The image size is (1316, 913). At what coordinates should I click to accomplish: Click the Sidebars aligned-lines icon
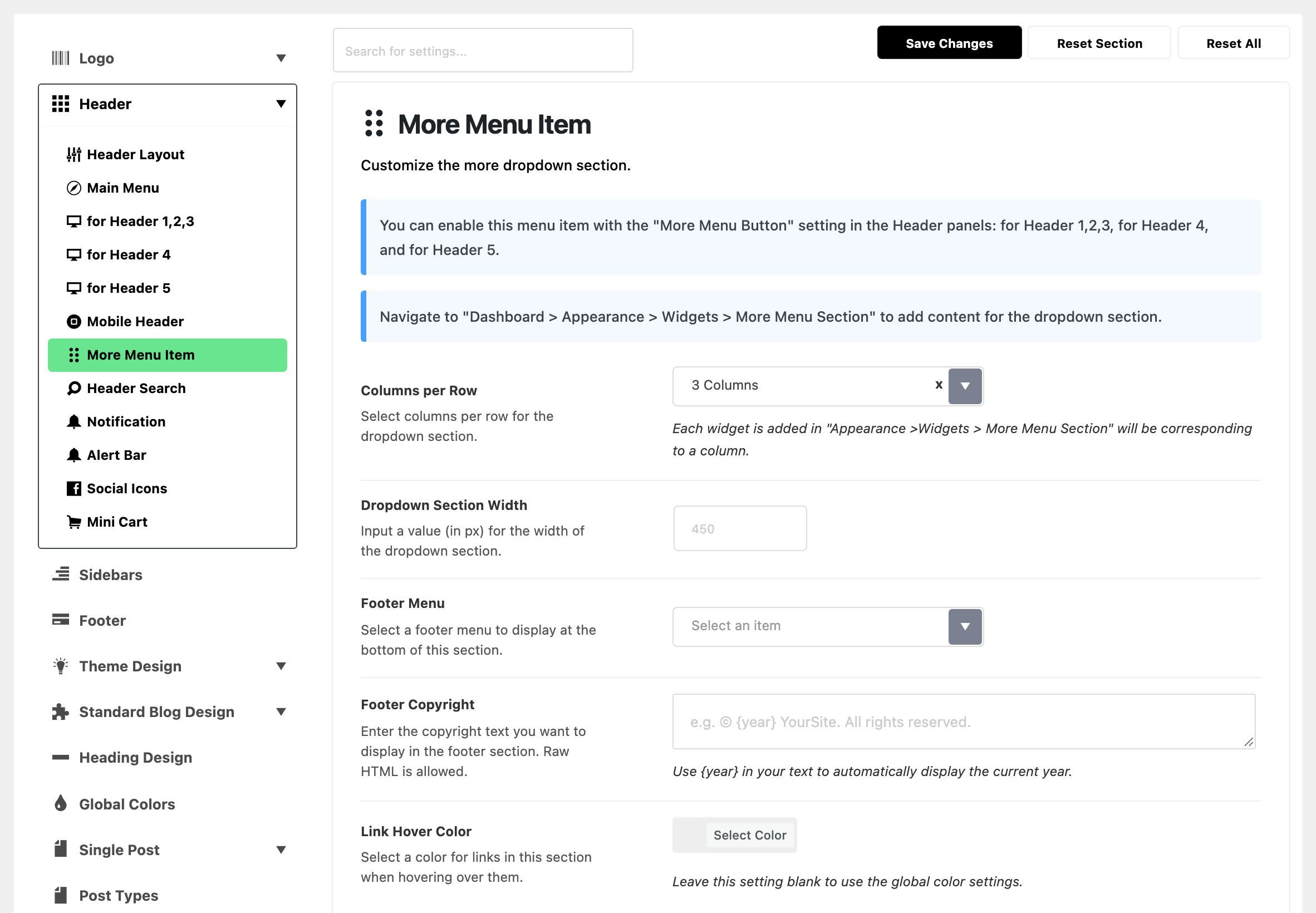coord(61,575)
